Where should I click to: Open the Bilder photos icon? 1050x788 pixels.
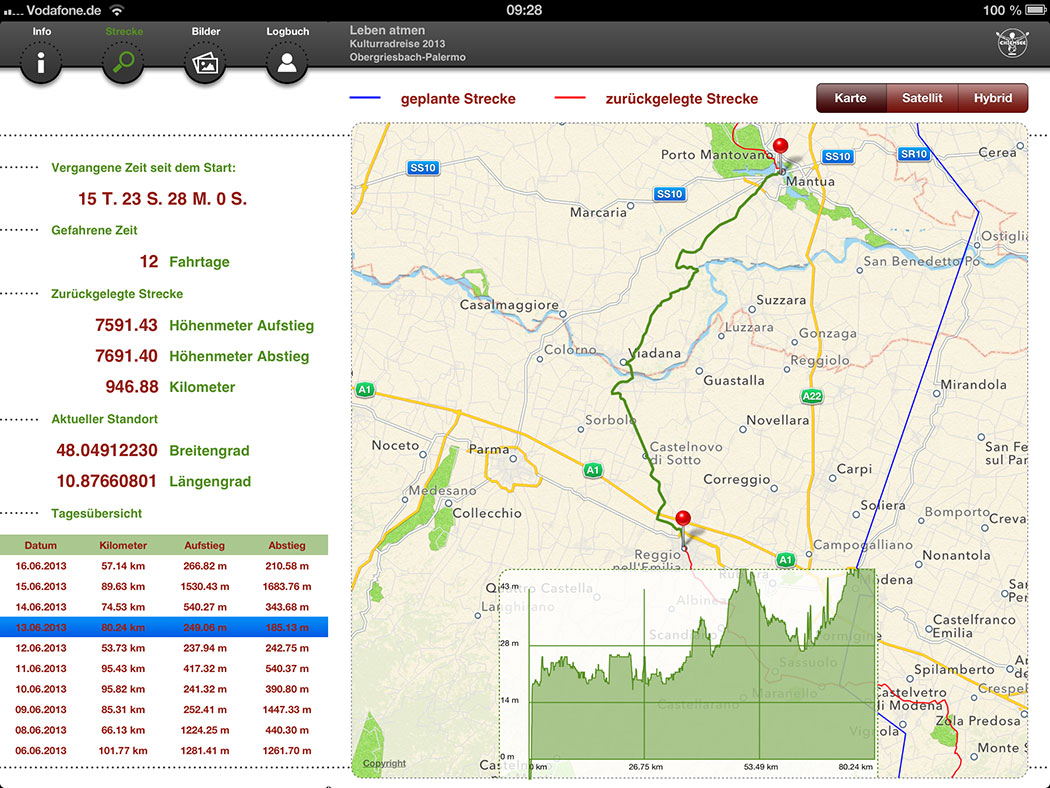pos(205,62)
